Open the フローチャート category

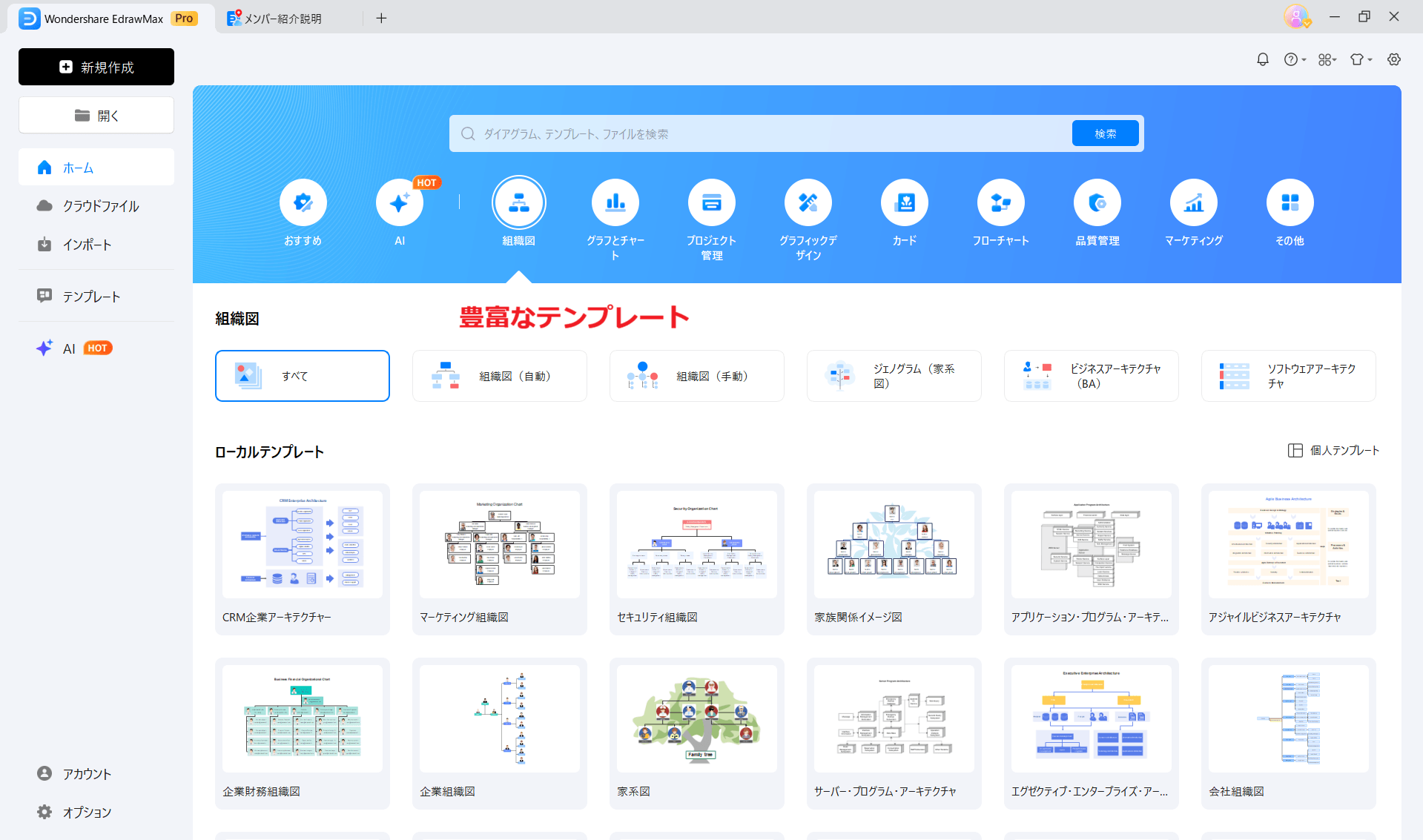[1000, 202]
